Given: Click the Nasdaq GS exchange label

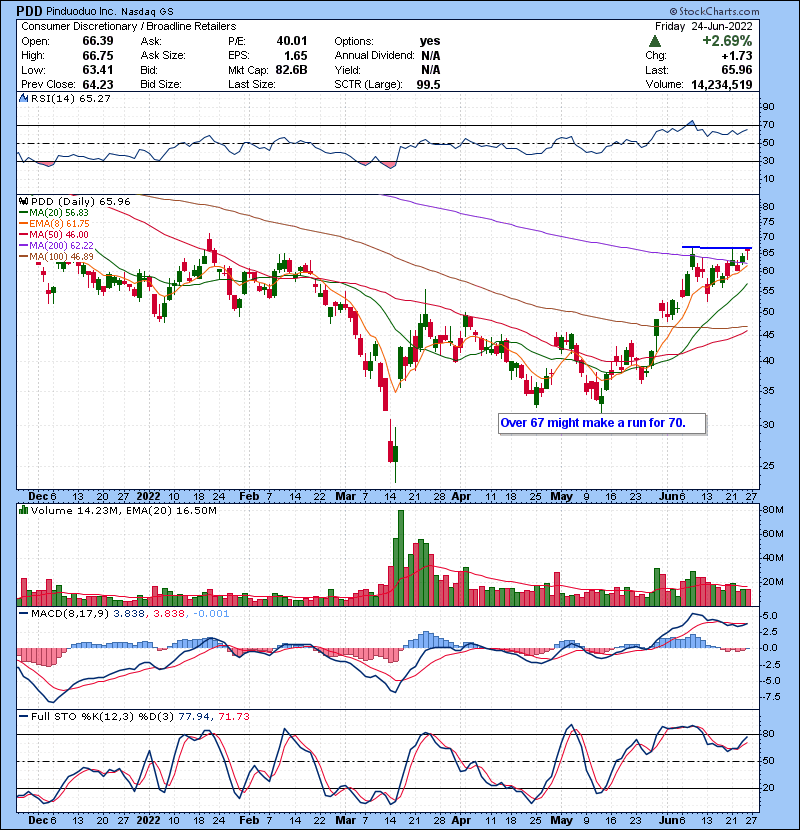Looking at the screenshot, I should point(147,11).
